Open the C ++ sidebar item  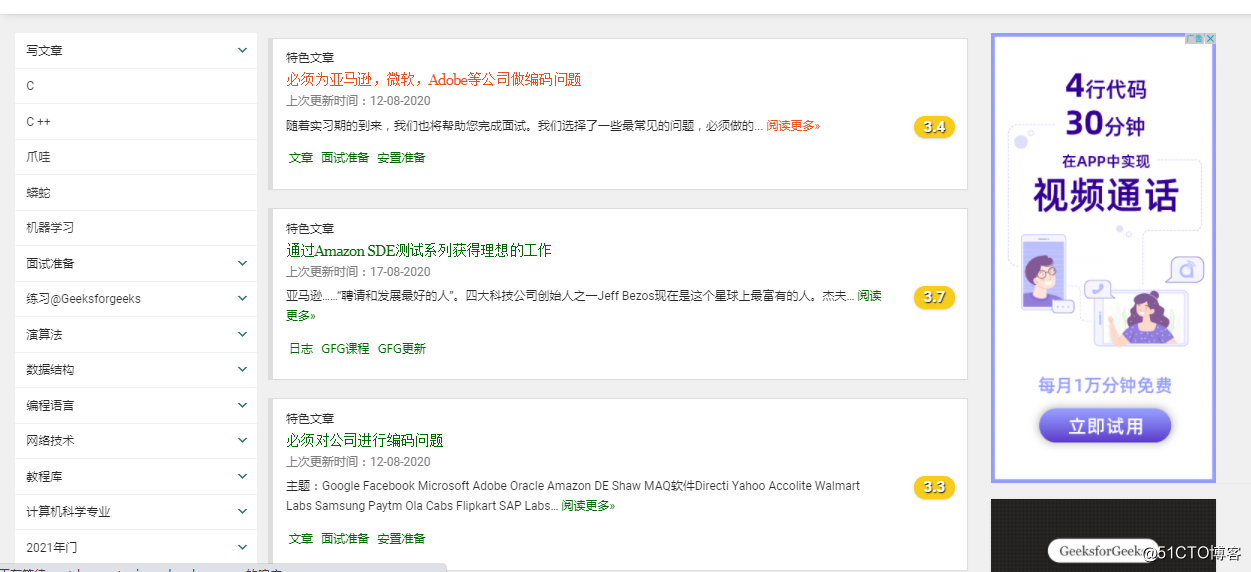[x=136, y=121]
